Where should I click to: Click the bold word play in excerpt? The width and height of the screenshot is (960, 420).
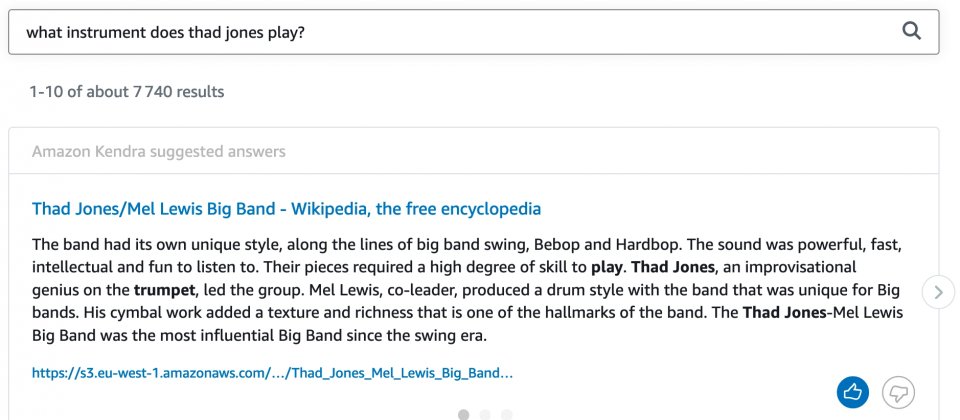(x=606, y=268)
